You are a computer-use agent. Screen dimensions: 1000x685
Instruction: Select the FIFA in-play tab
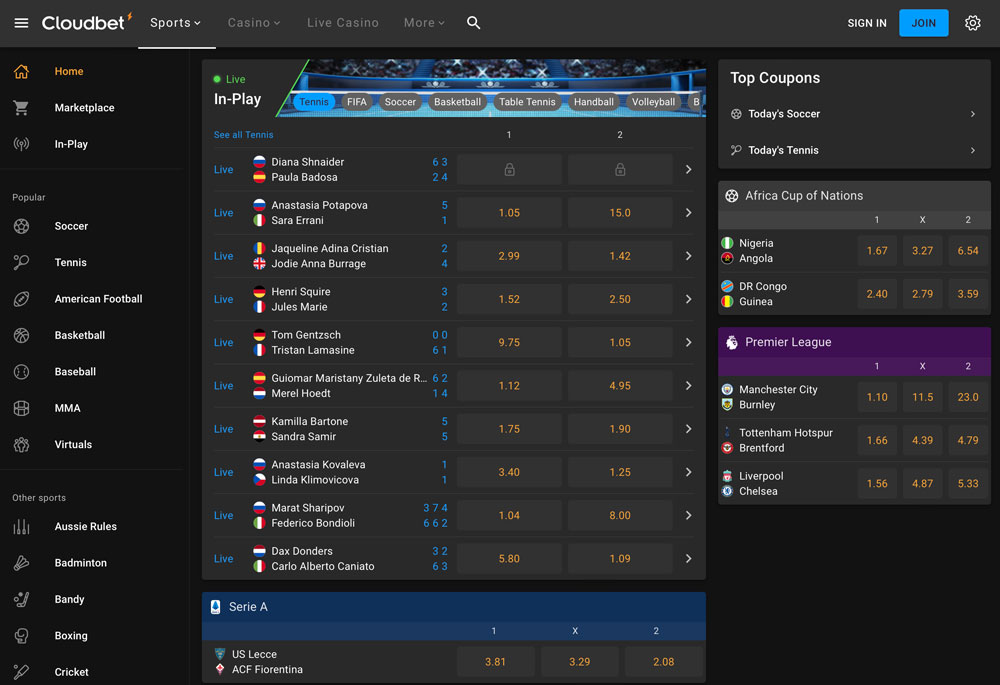point(357,102)
